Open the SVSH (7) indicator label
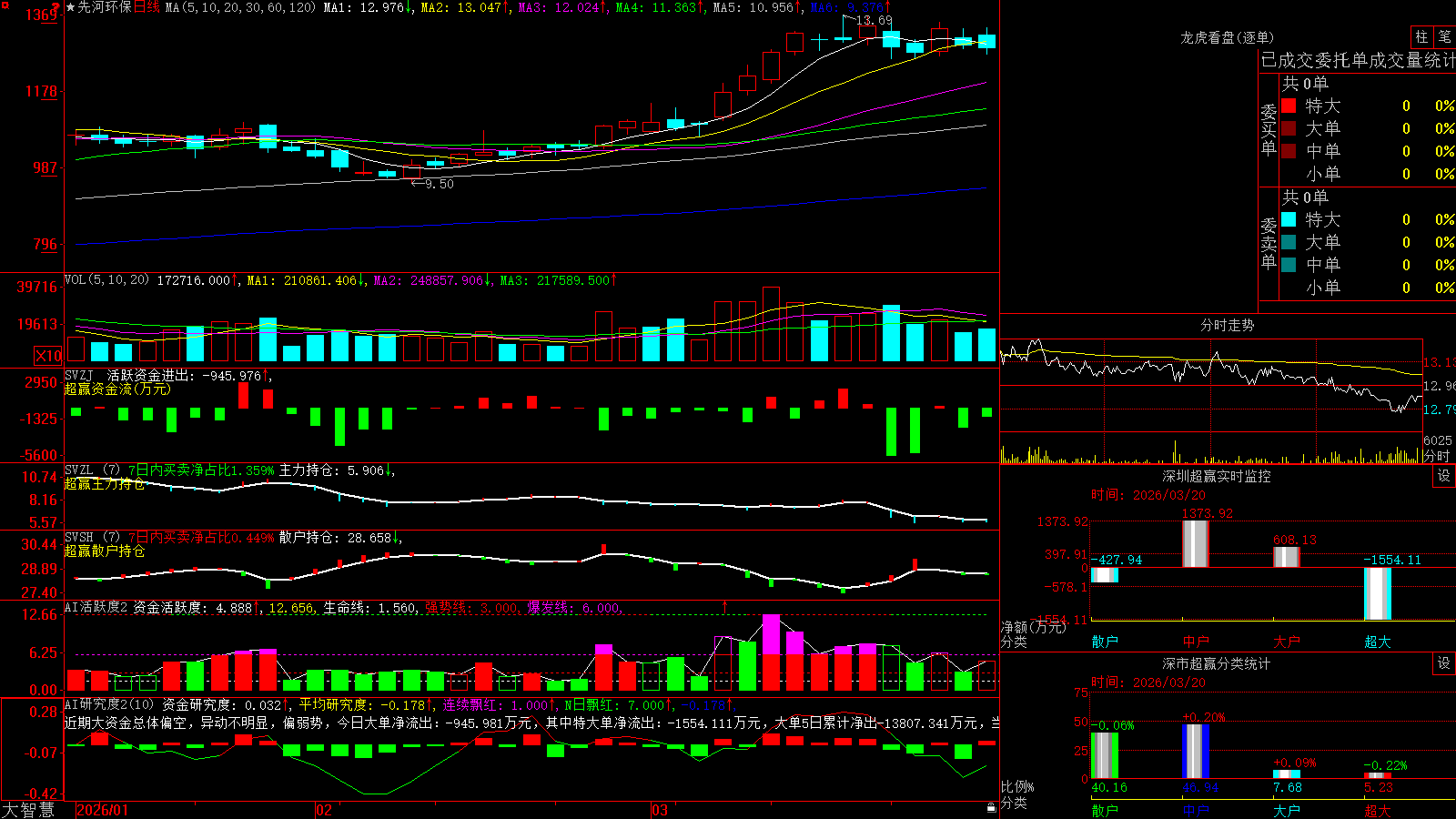Screen dimensions: 1456x819 pyautogui.click(x=93, y=538)
